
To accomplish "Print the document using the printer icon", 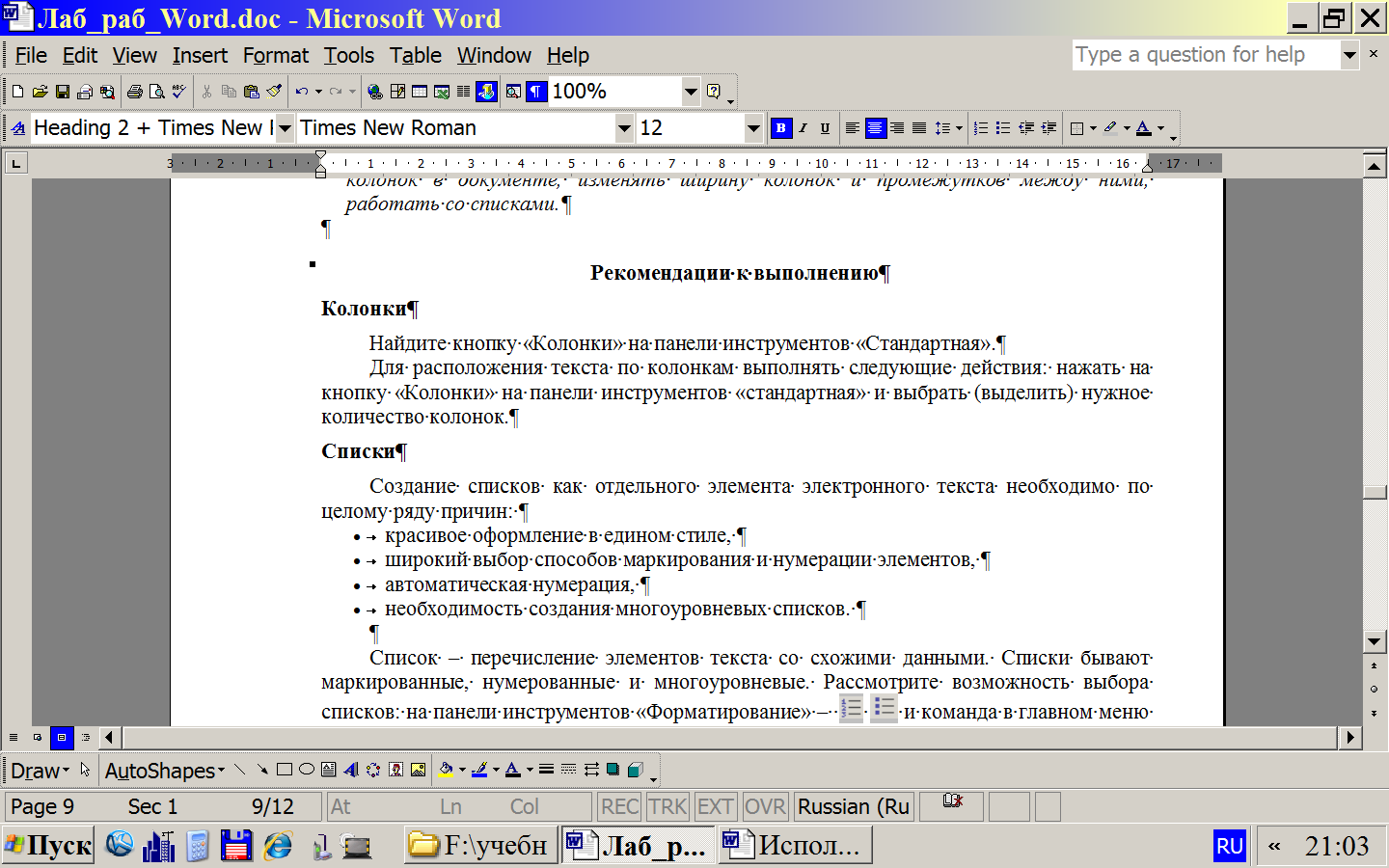I will 135,92.
